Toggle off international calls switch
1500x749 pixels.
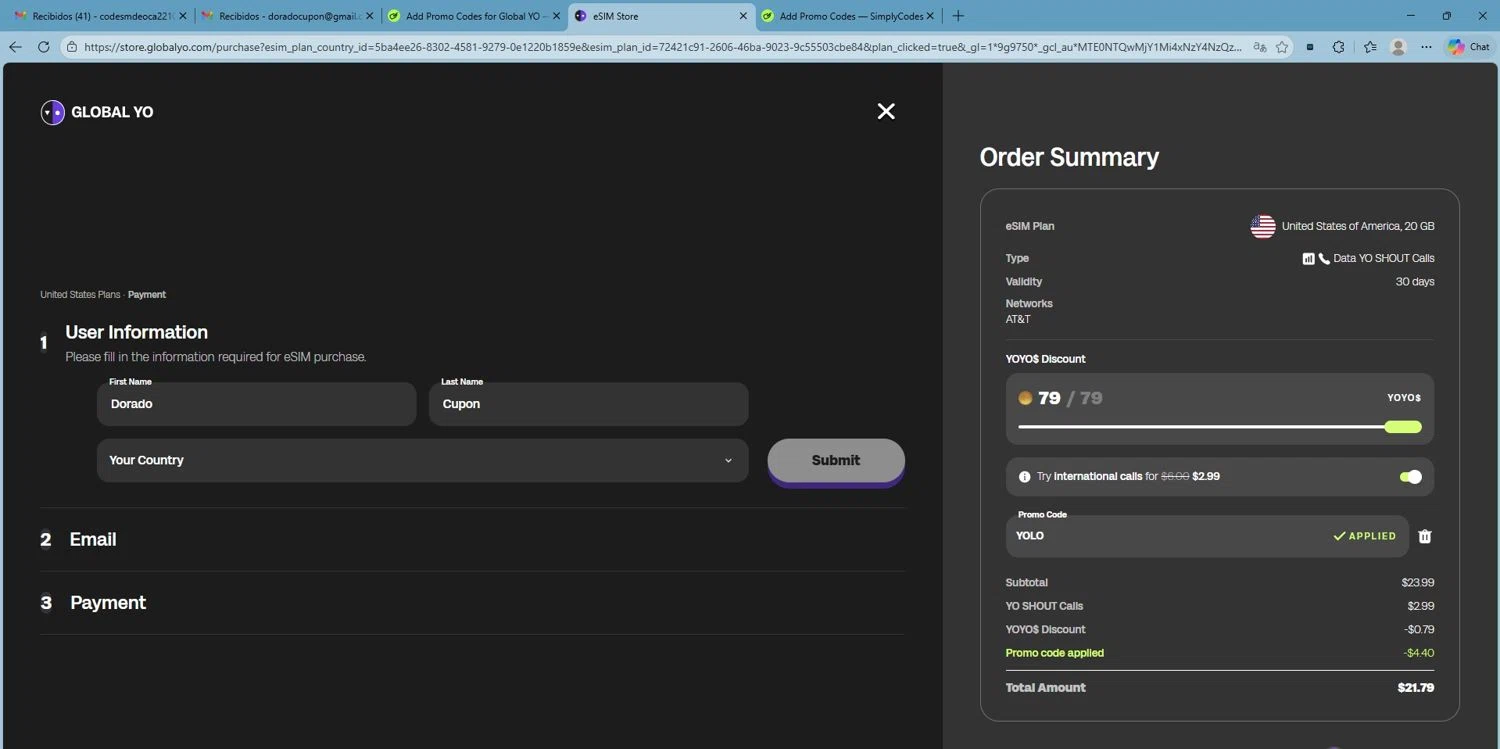1410,477
